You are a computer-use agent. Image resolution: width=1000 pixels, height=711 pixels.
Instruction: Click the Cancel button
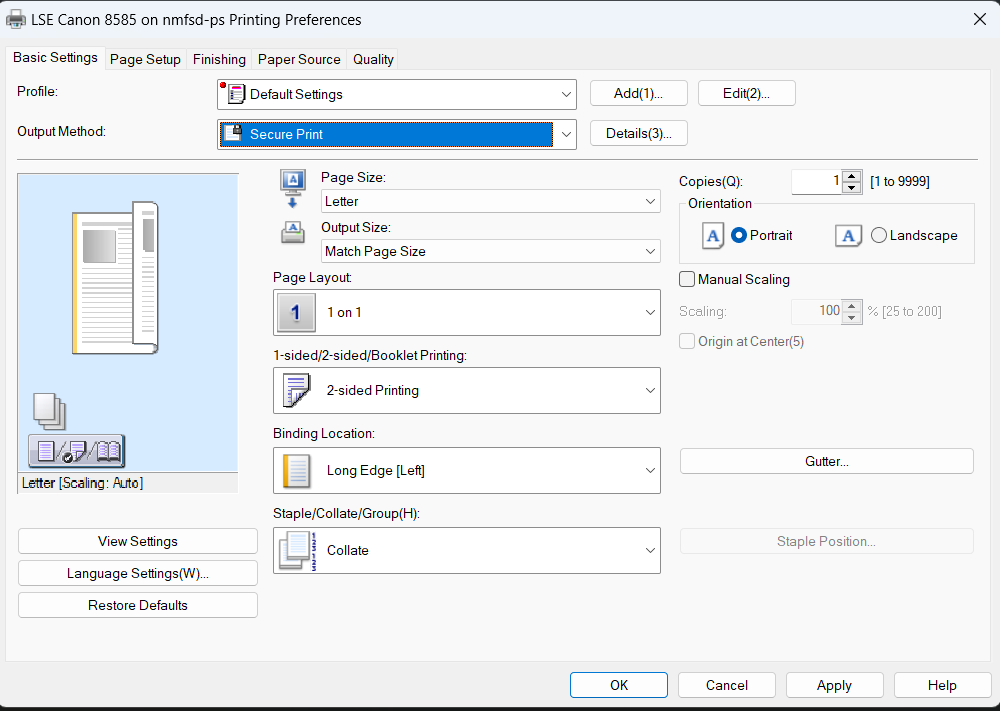(x=726, y=685)
